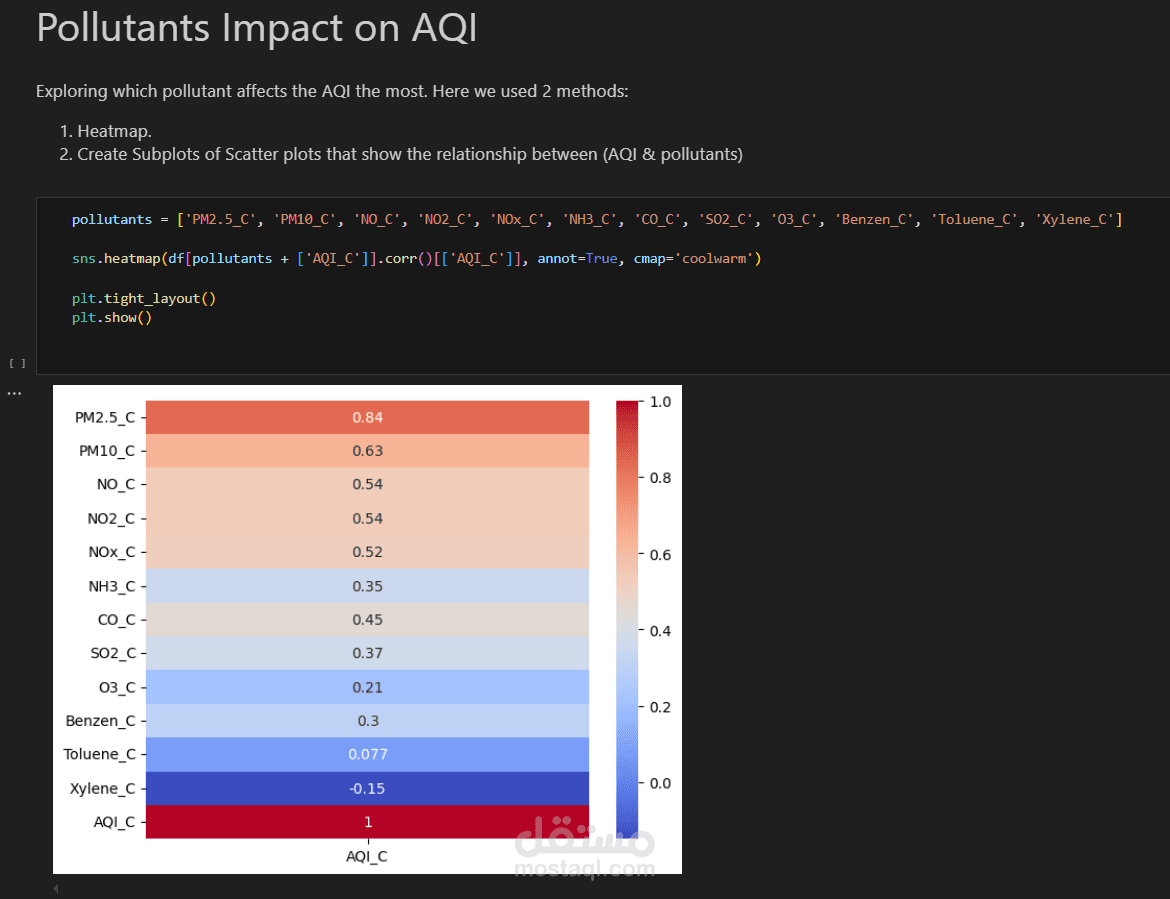Click the pollutants list definition line
This screenshot has width=1170, height=899.
(596, 219)
